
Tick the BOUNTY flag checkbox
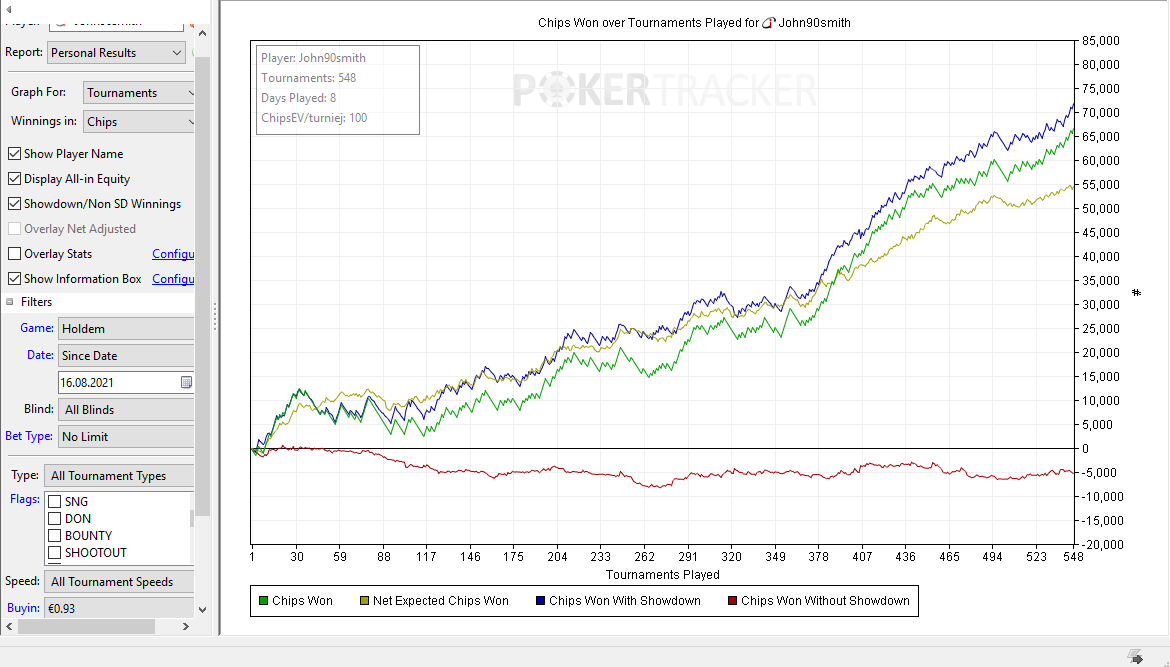(x=55, y=536)
